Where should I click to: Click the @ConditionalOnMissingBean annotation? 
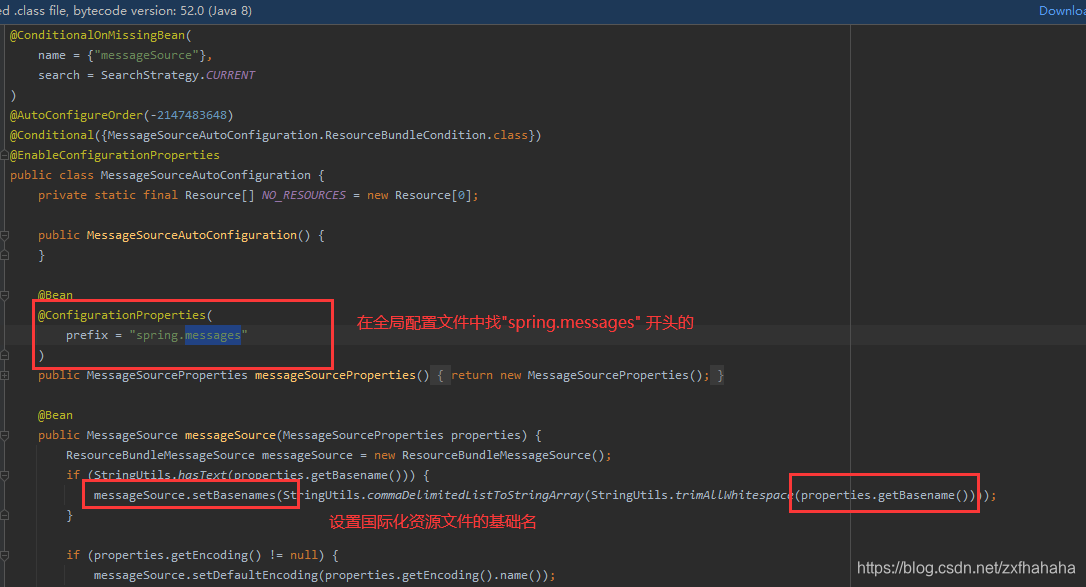98,35
